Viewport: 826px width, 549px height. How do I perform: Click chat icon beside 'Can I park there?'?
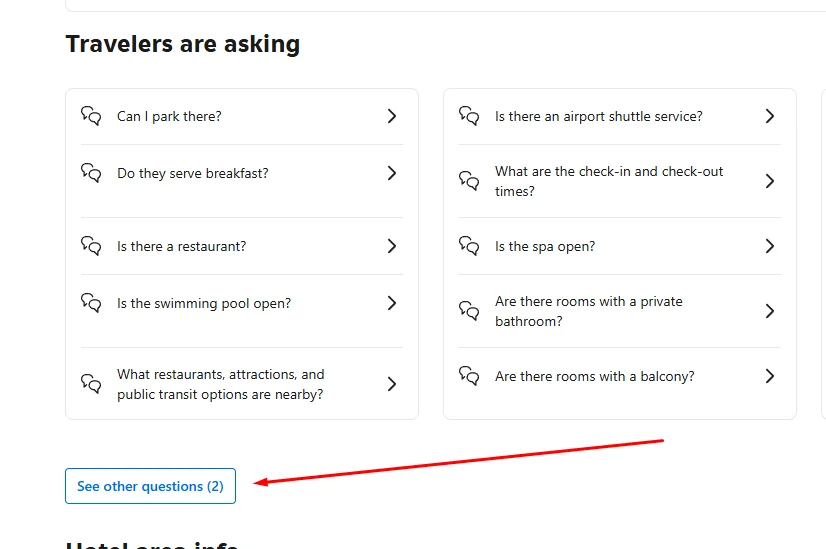click(x=91, y=115)
